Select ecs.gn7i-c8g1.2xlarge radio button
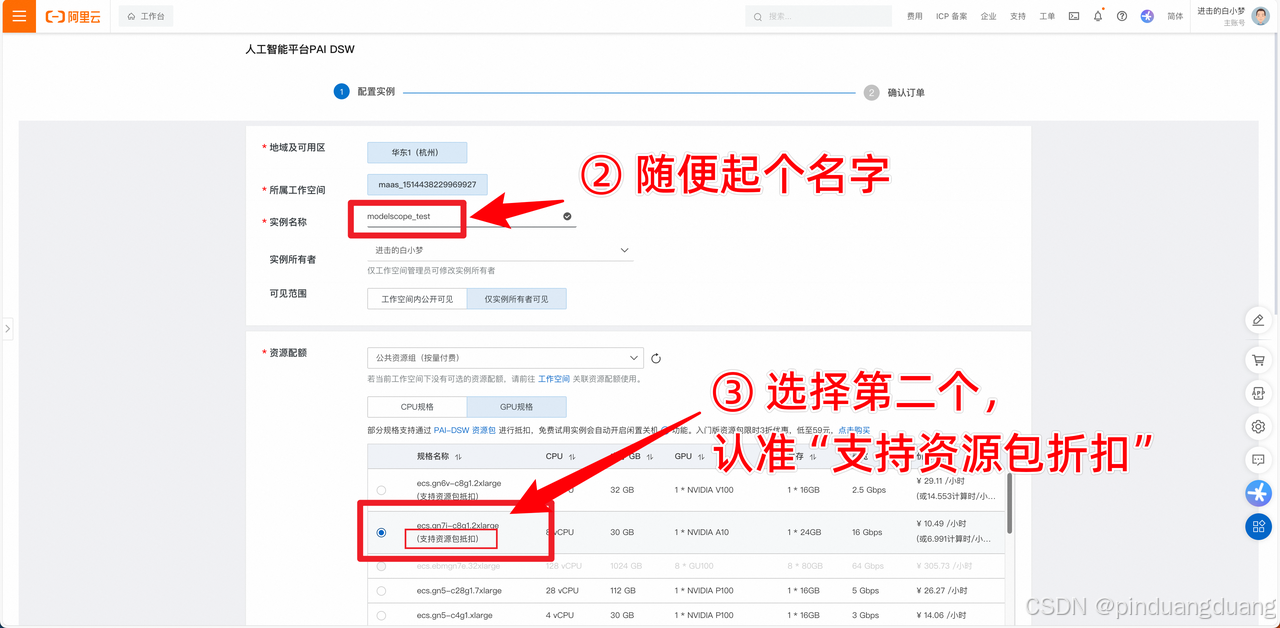Screen dimensions: 1280x628 click(381, 532)
